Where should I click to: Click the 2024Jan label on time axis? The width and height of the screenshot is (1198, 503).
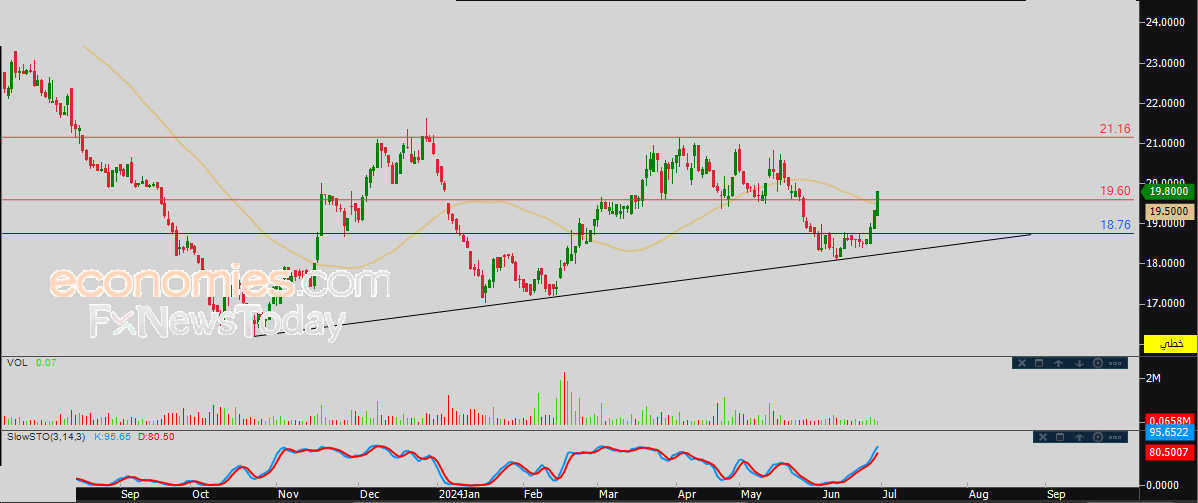click(458, 495)
